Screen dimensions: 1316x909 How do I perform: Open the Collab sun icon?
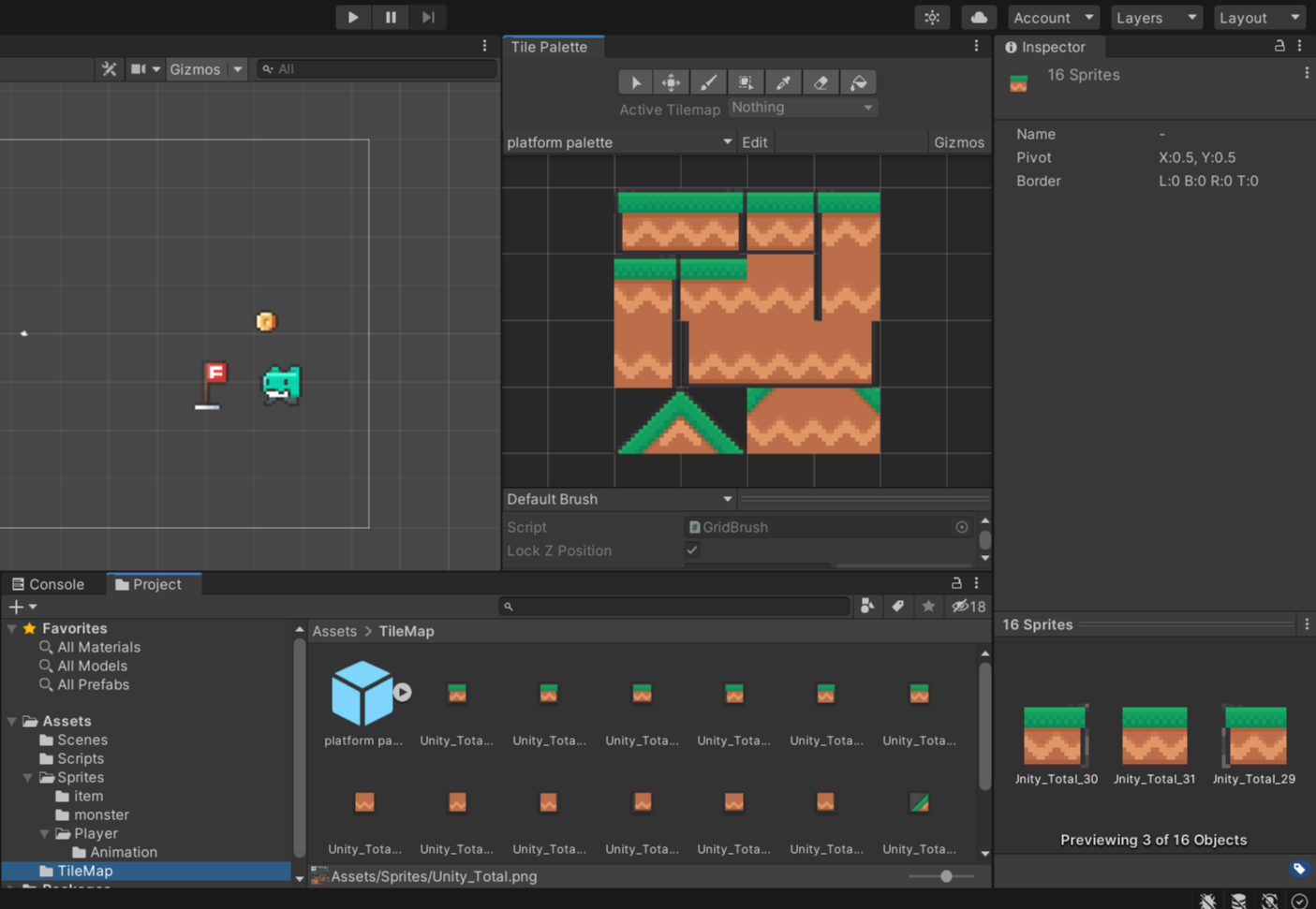932,18
